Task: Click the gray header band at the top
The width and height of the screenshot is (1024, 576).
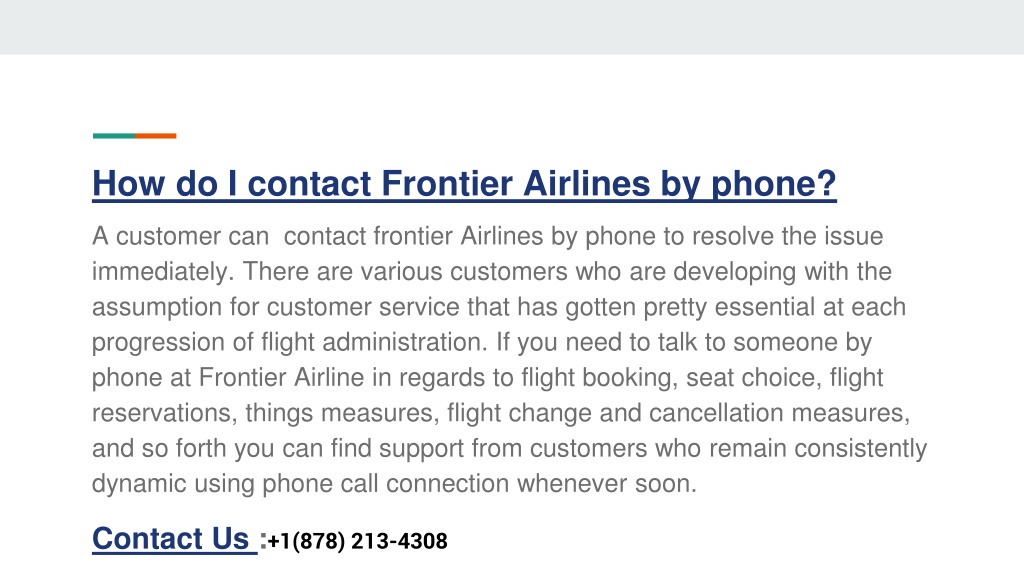Action: tap(512, 27)
